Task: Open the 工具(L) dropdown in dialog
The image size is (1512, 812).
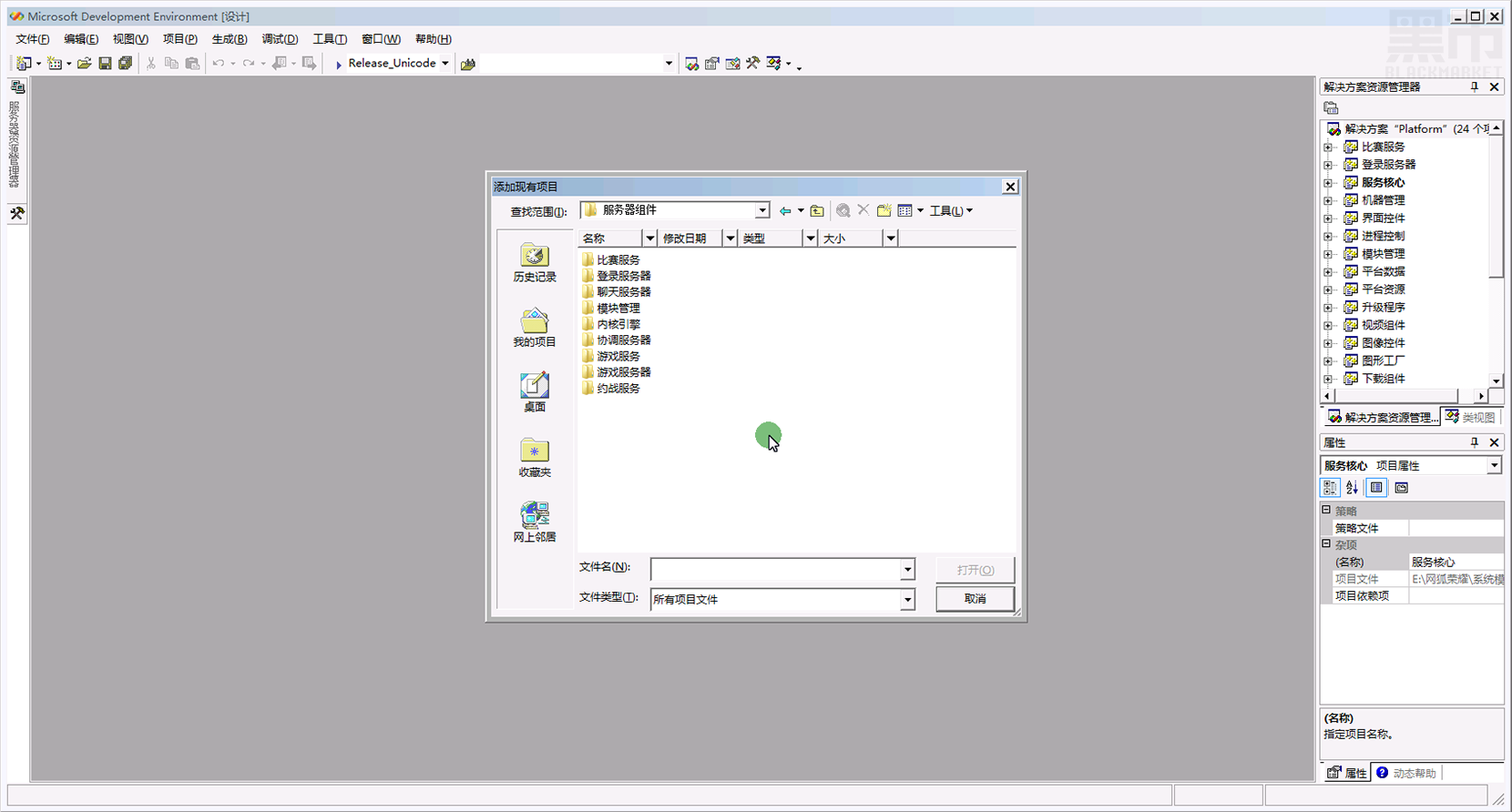Action: pos(951,211)
